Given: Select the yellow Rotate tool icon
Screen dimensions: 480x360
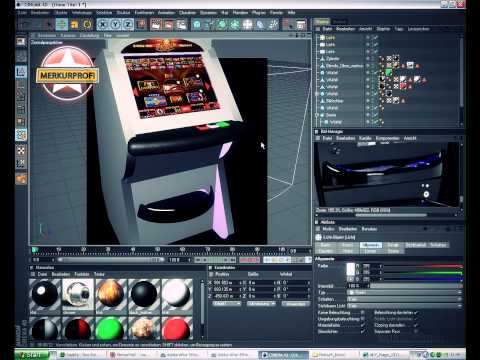Looking at the screenshot, I should tap(87, 24).
